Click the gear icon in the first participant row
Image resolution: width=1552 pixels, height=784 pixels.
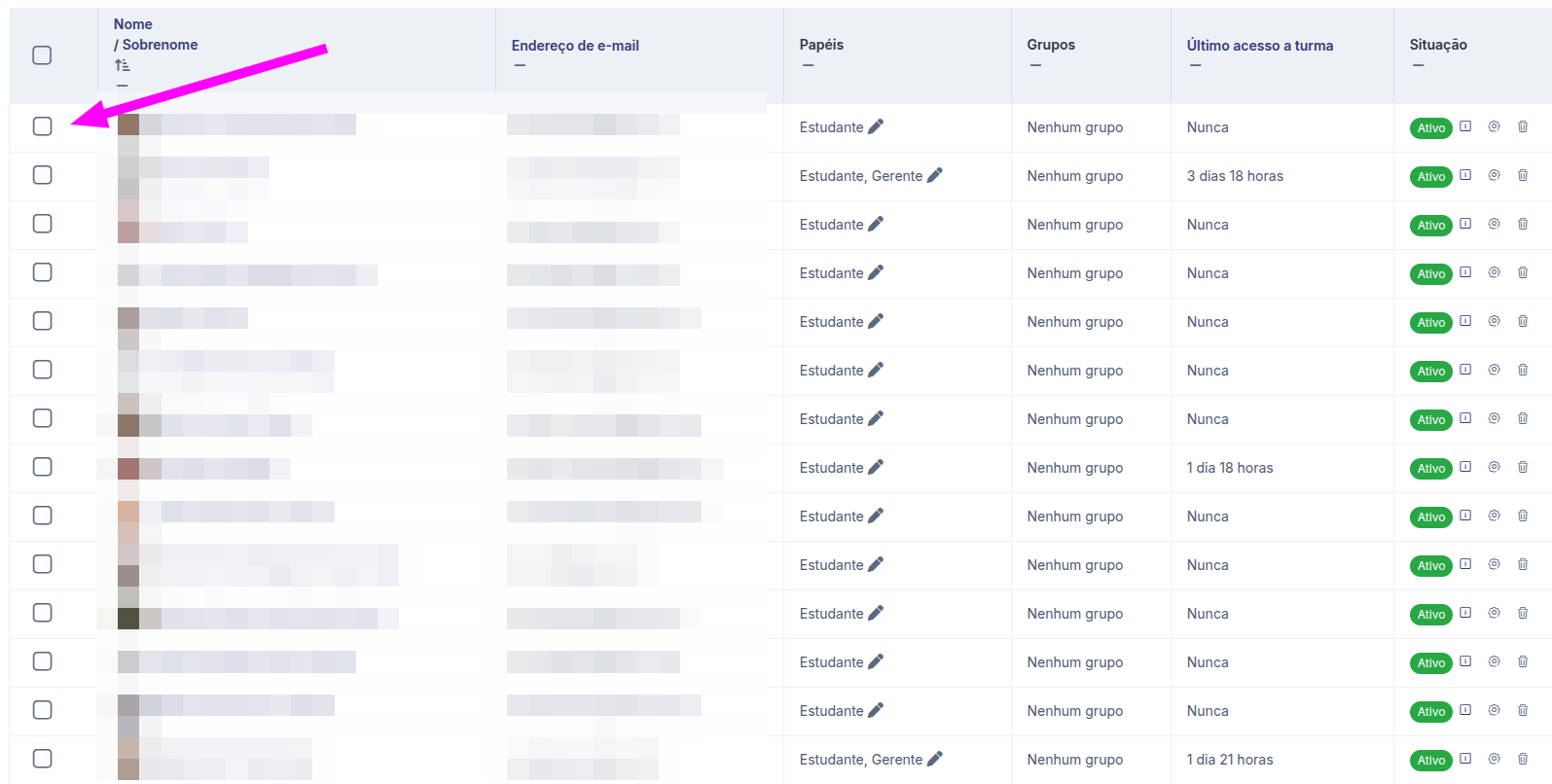pyautogui.click(x=1494, y=126)
